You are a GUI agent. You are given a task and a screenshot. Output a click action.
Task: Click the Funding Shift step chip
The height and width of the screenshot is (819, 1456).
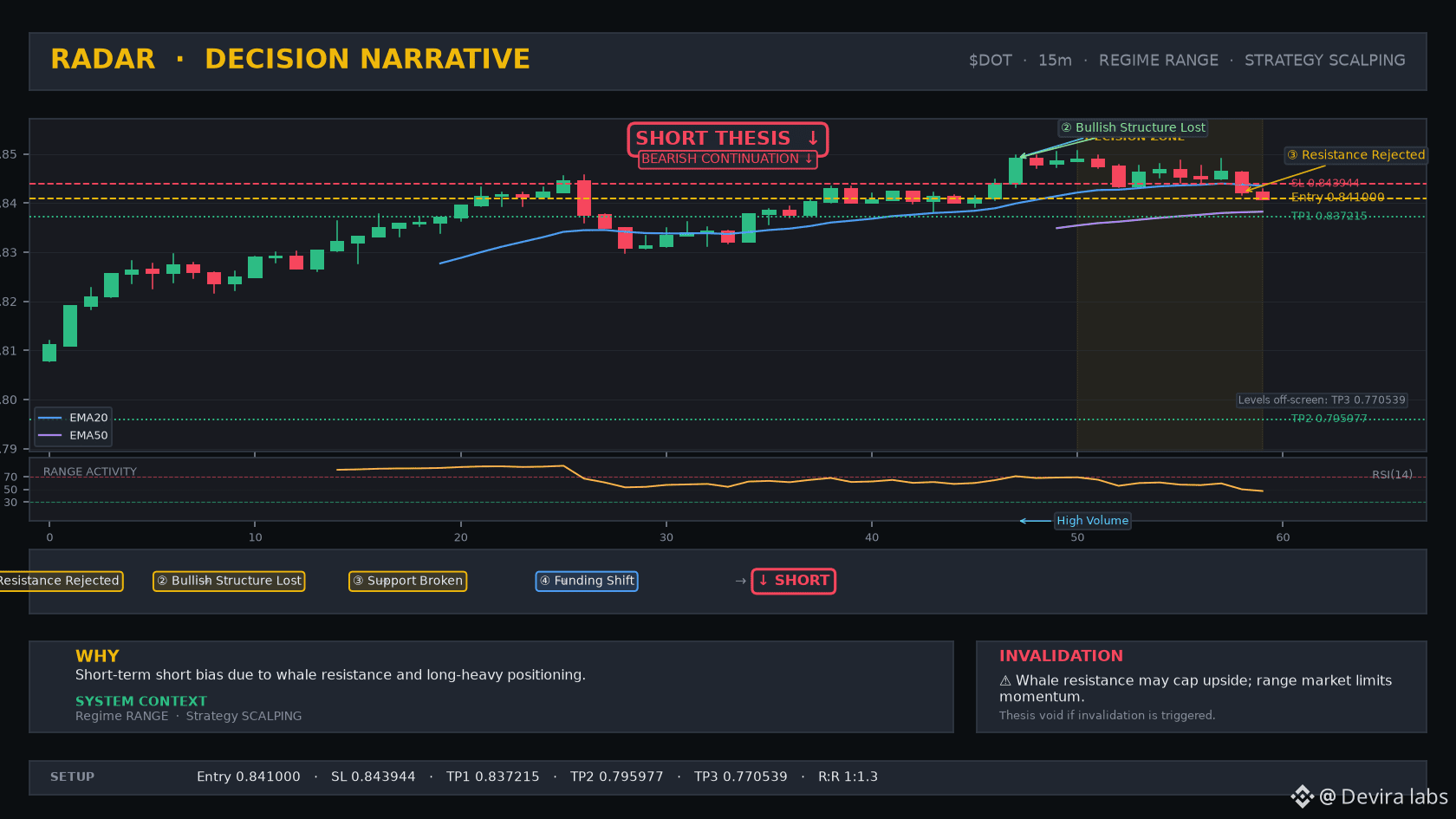point(587,581)
